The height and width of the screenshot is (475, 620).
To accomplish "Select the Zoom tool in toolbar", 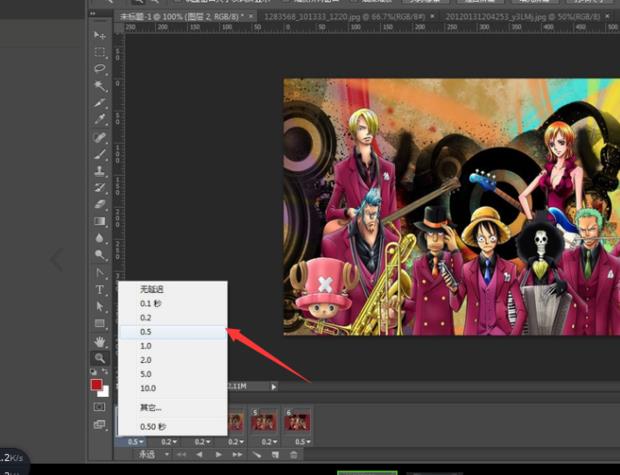I will (100, 357).
